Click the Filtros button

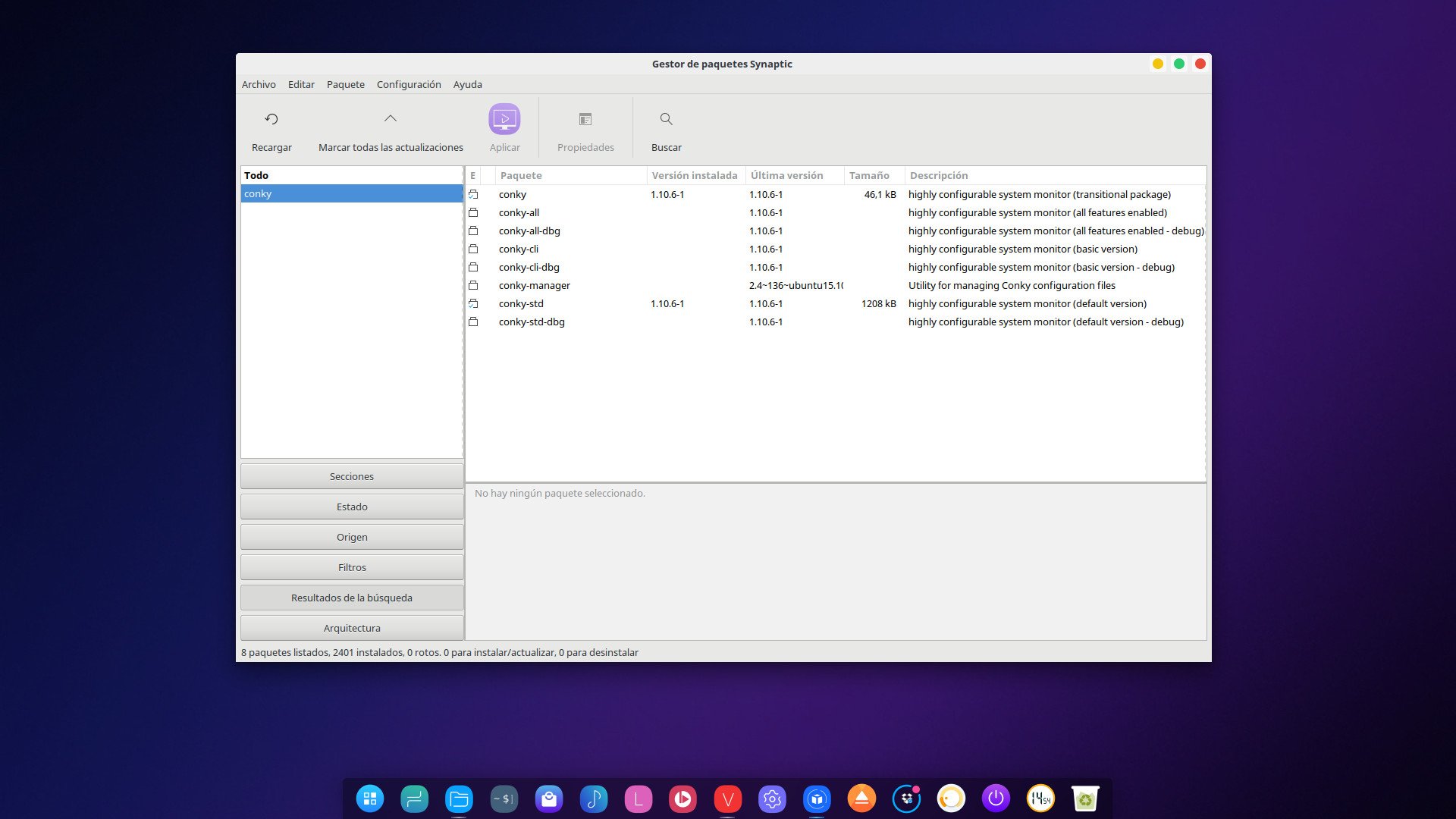(x=352, y=567)
